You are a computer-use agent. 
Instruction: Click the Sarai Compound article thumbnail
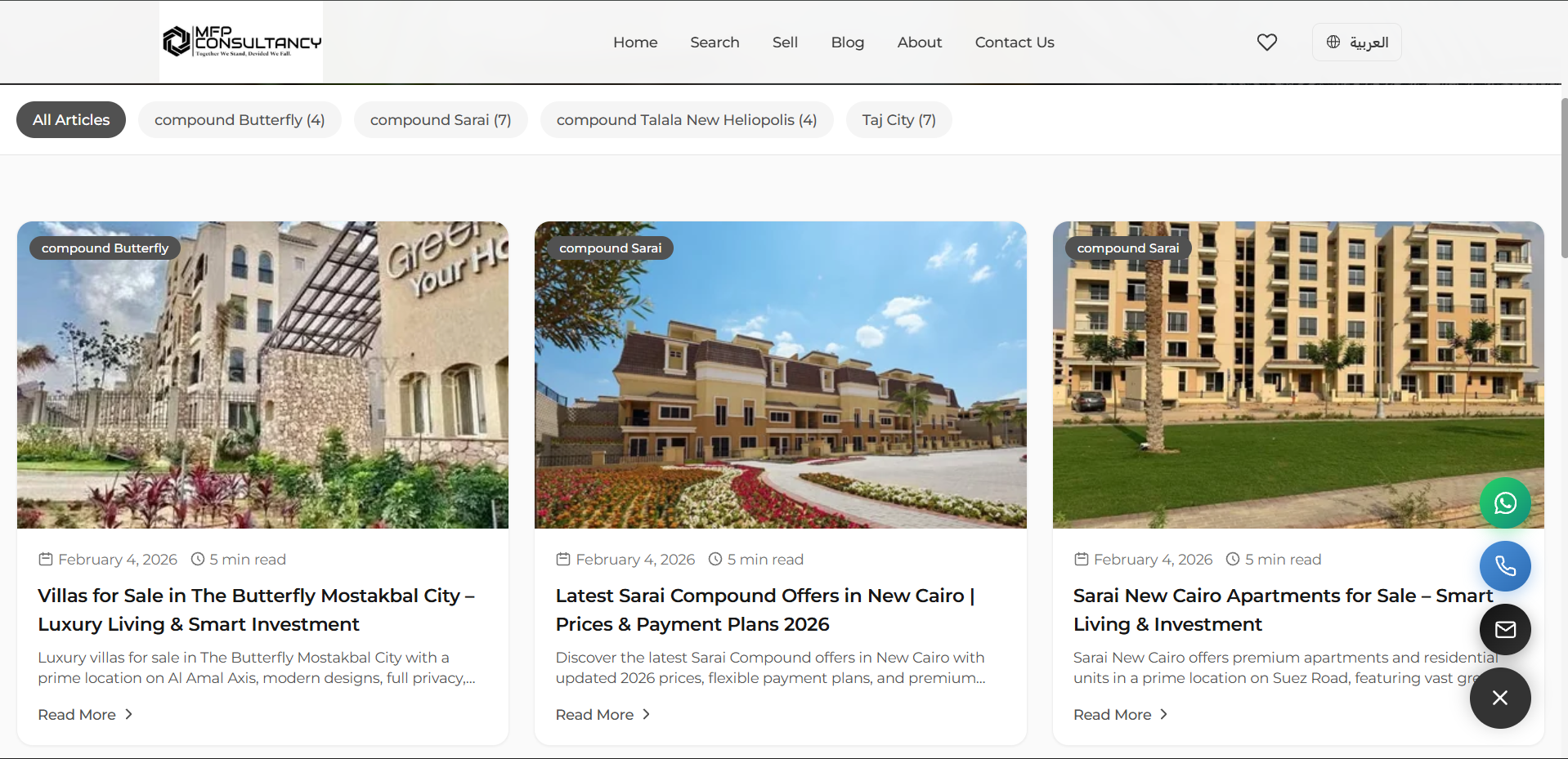[780, 375]
